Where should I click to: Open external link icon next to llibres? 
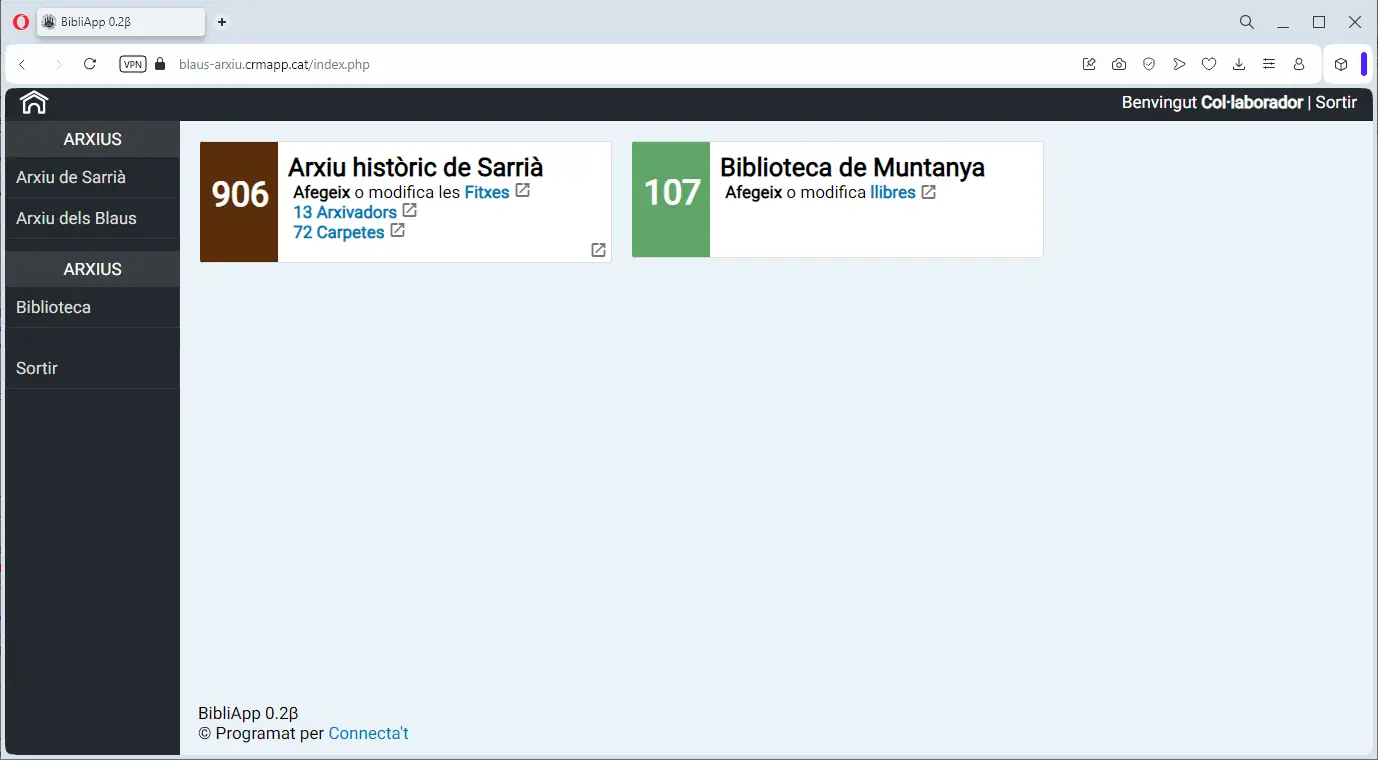click(x=928, y=192)
